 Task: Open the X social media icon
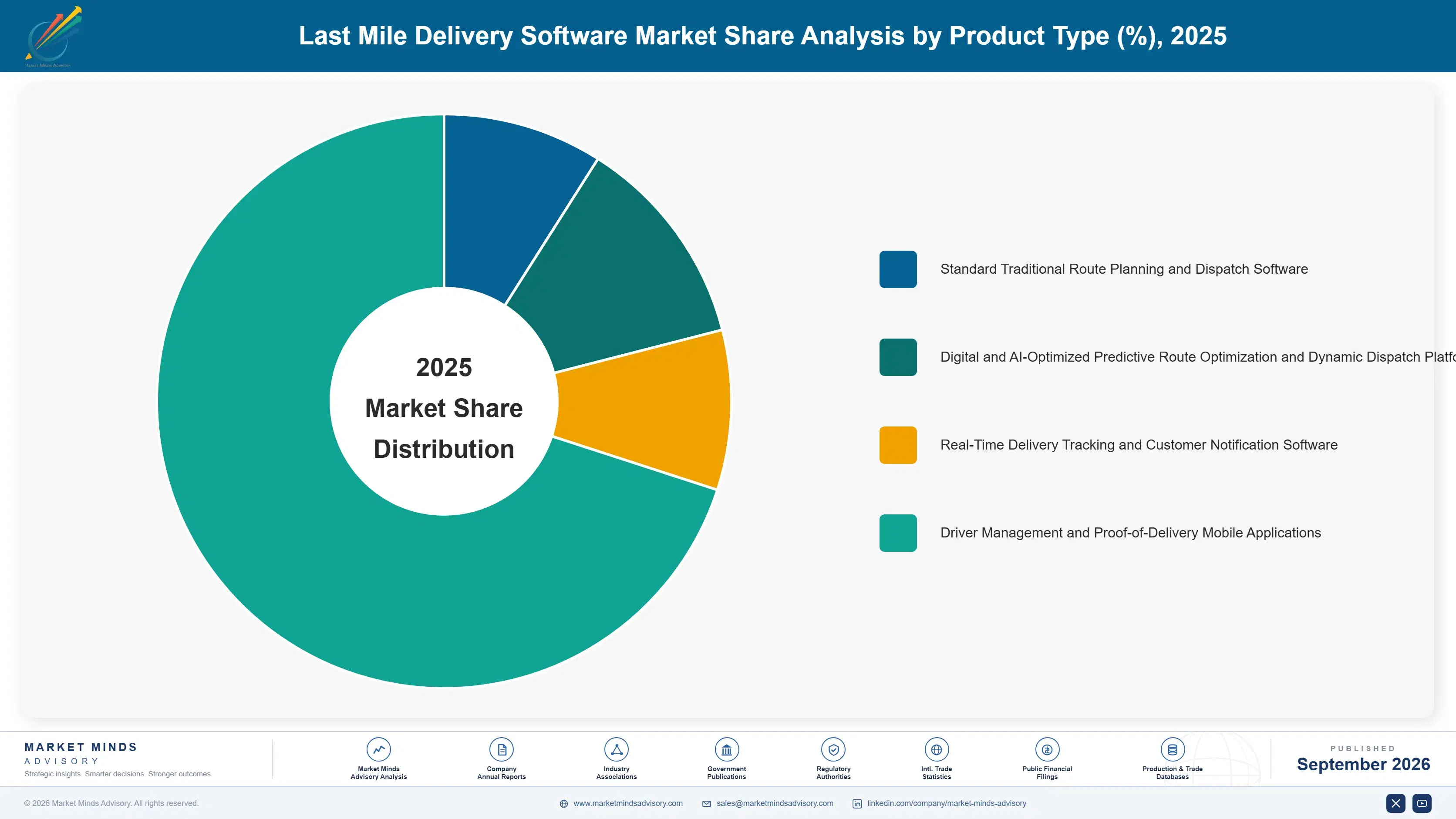point(1396,803)
